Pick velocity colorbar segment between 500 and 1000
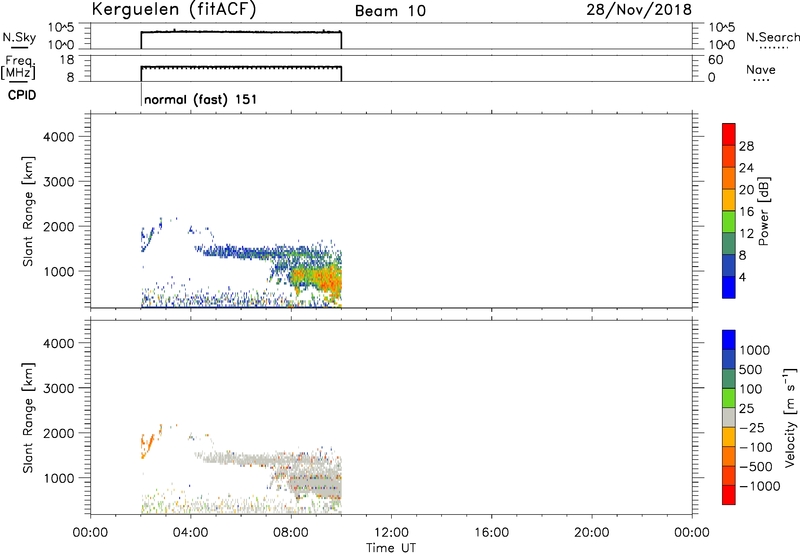The width and height of the screenshot is (800, 554). [x=729, y=359]
